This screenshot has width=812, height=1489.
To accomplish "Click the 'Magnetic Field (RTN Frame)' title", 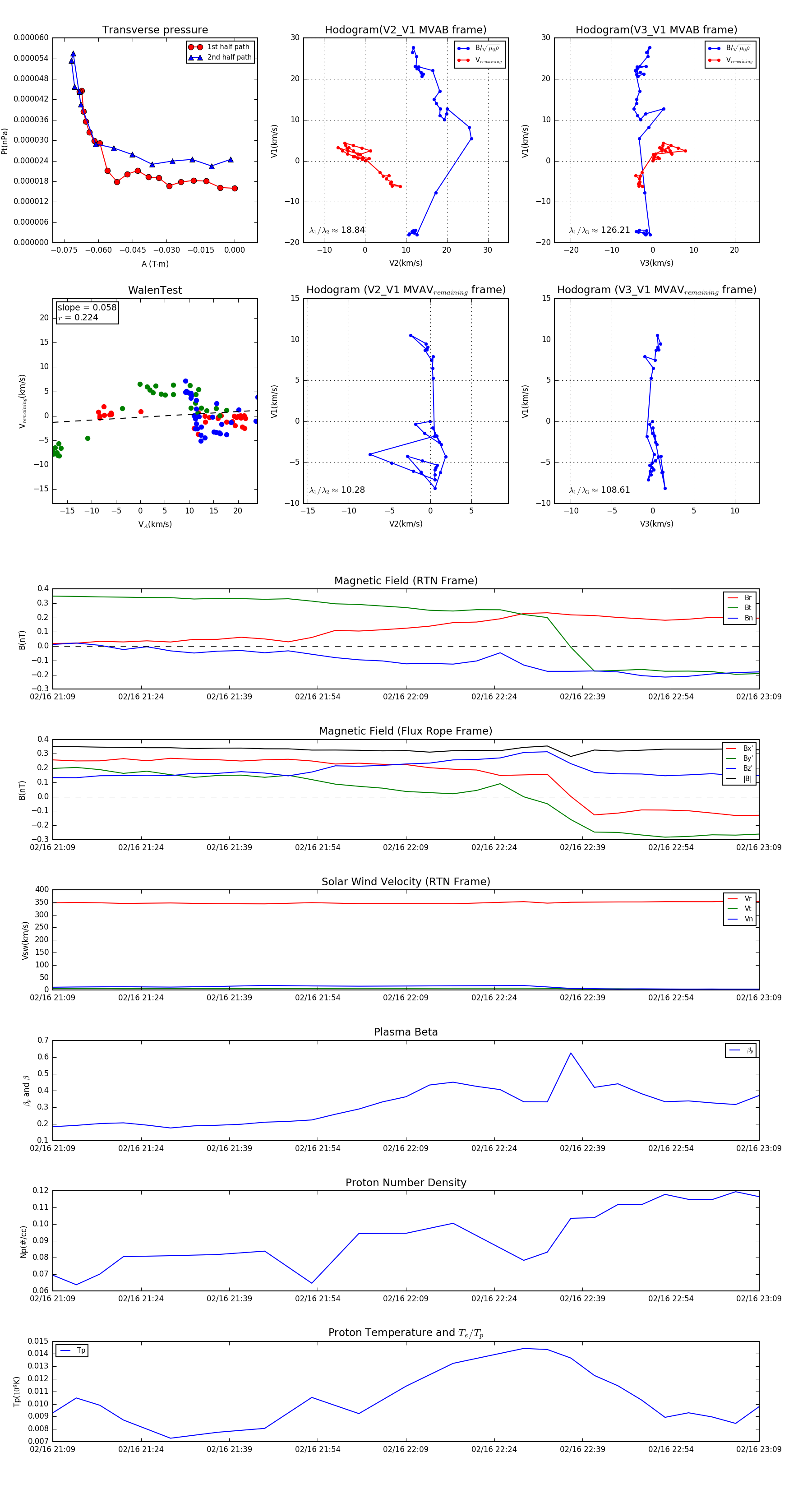I will click(406, 581).
